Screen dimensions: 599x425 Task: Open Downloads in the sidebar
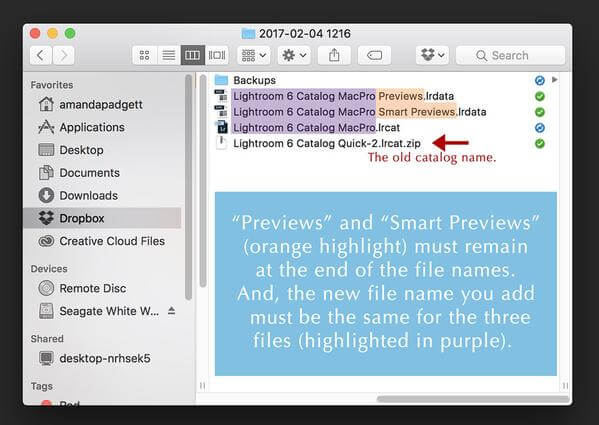(x=102, y=196)
